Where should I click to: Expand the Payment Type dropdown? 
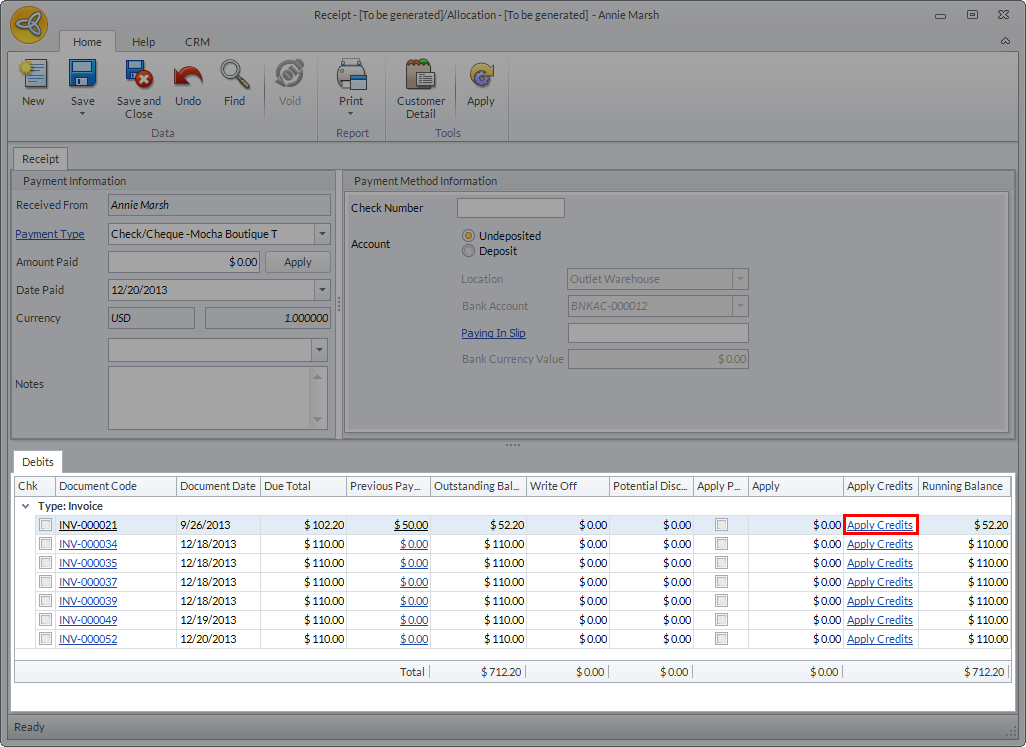click(x=322, y=234)
